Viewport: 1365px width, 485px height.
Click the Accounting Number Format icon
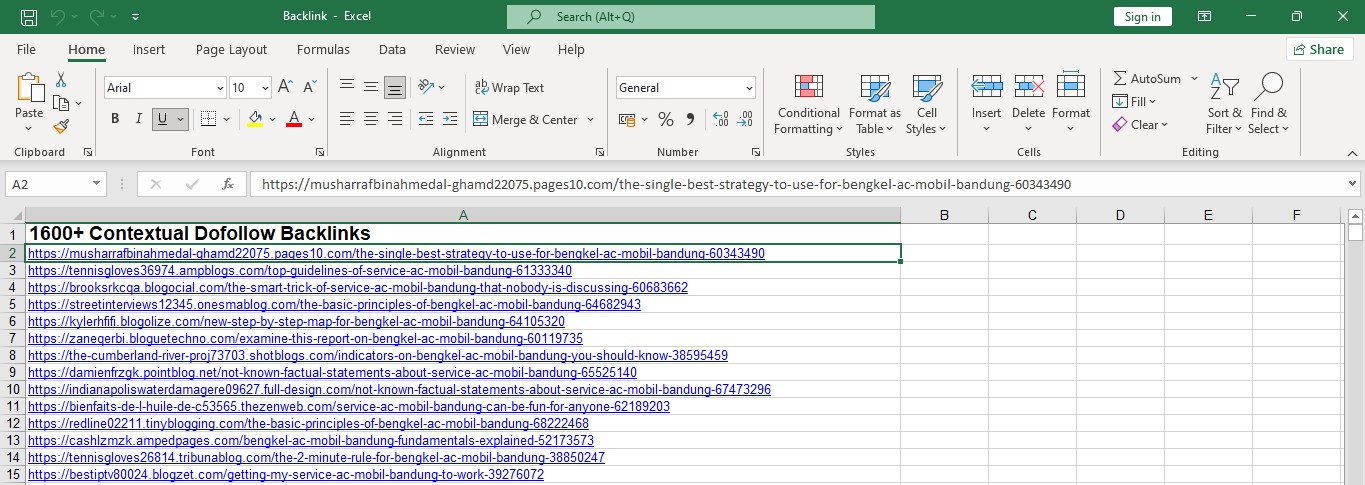click(x=627, y=119)
